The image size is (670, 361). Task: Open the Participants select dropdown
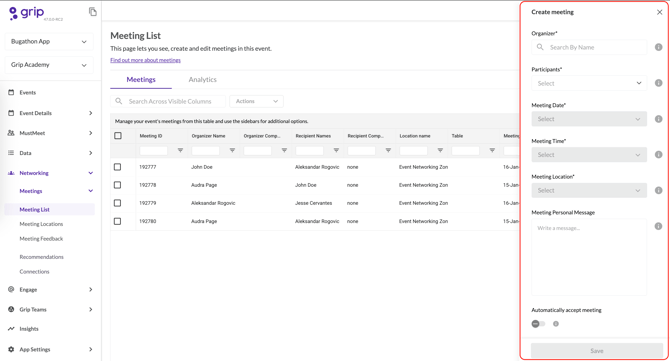589,83
